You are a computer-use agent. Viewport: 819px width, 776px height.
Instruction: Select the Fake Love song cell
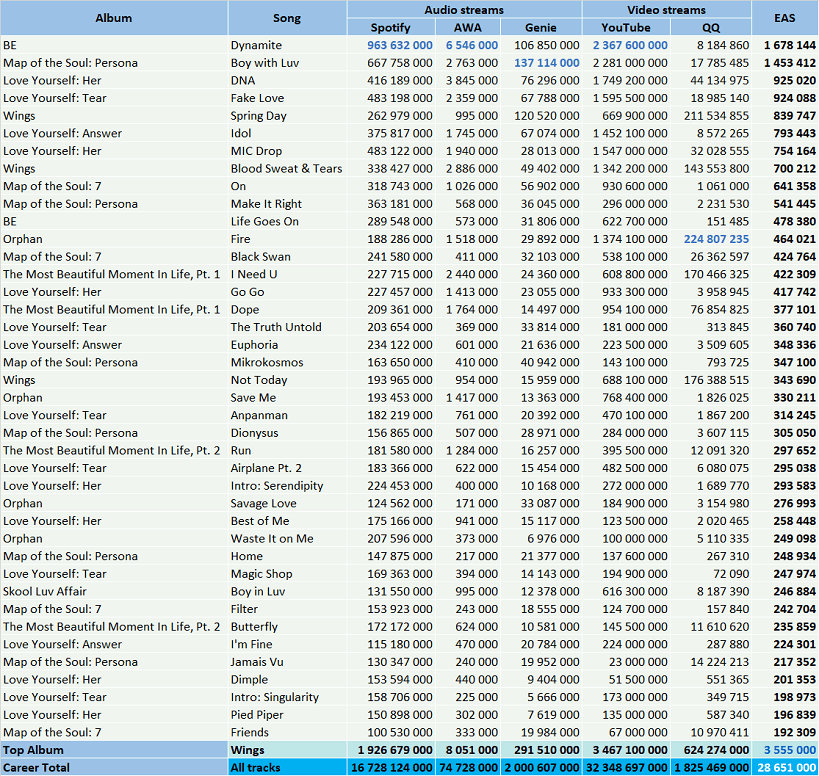(287, 98)
